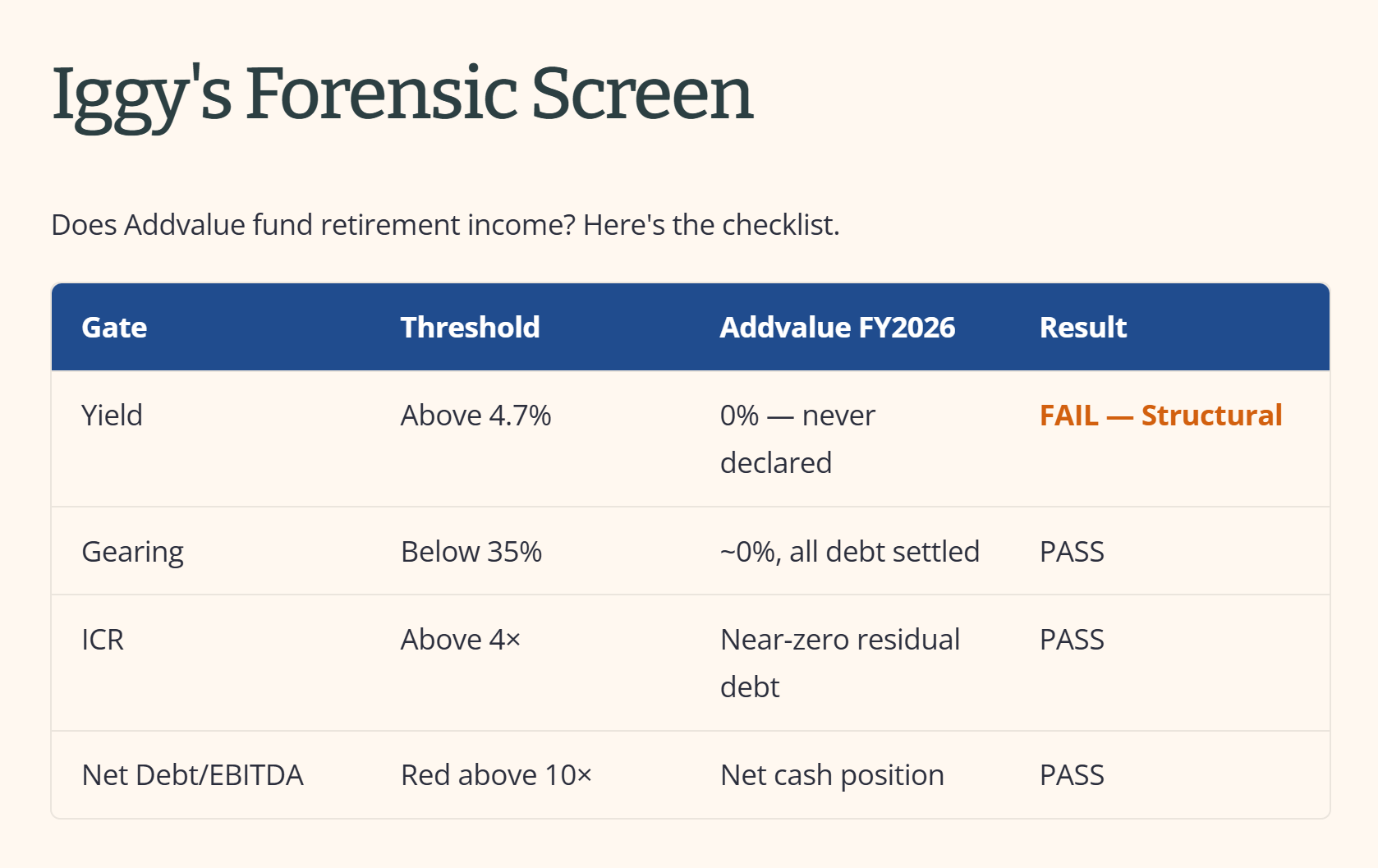
Task: Click the Result column header
Action: [1083, 327]
